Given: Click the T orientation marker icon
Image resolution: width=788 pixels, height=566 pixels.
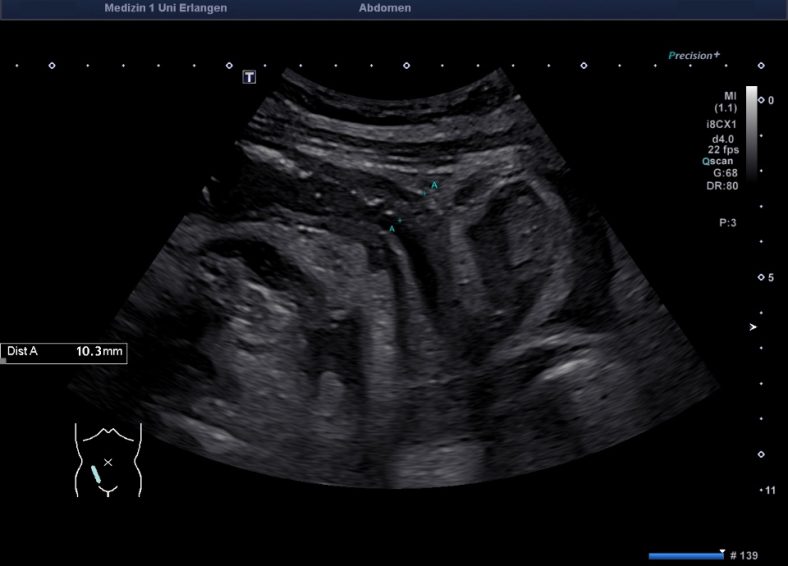Looking at the screenshot, I should tap(249, 77).
